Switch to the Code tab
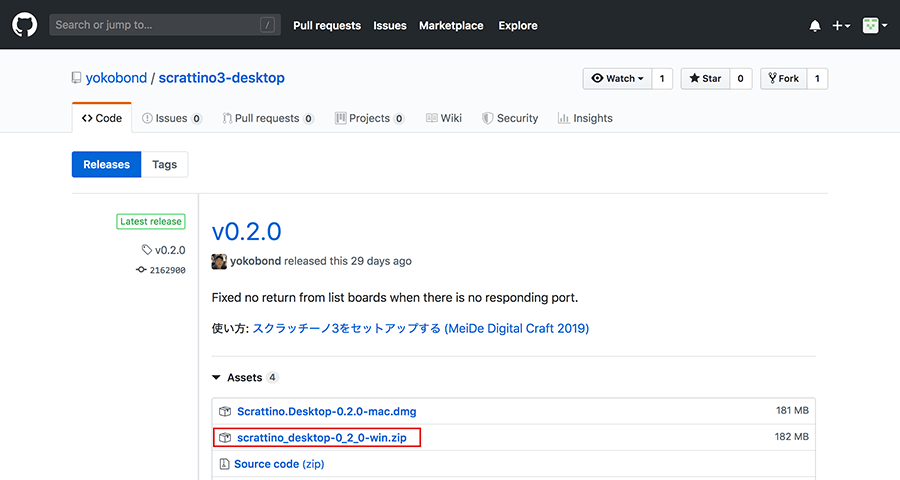 click(x=102, y=118)
